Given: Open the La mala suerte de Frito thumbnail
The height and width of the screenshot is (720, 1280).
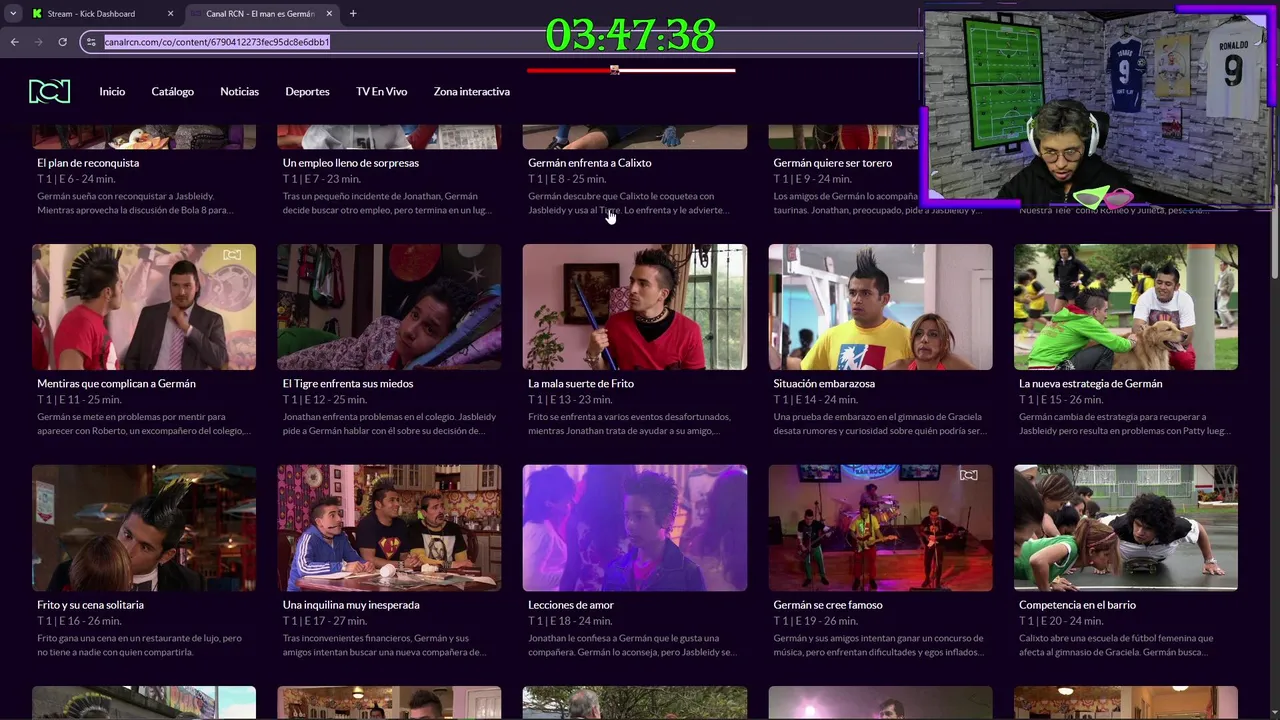Looking at the screenshot, I should 634,307.
